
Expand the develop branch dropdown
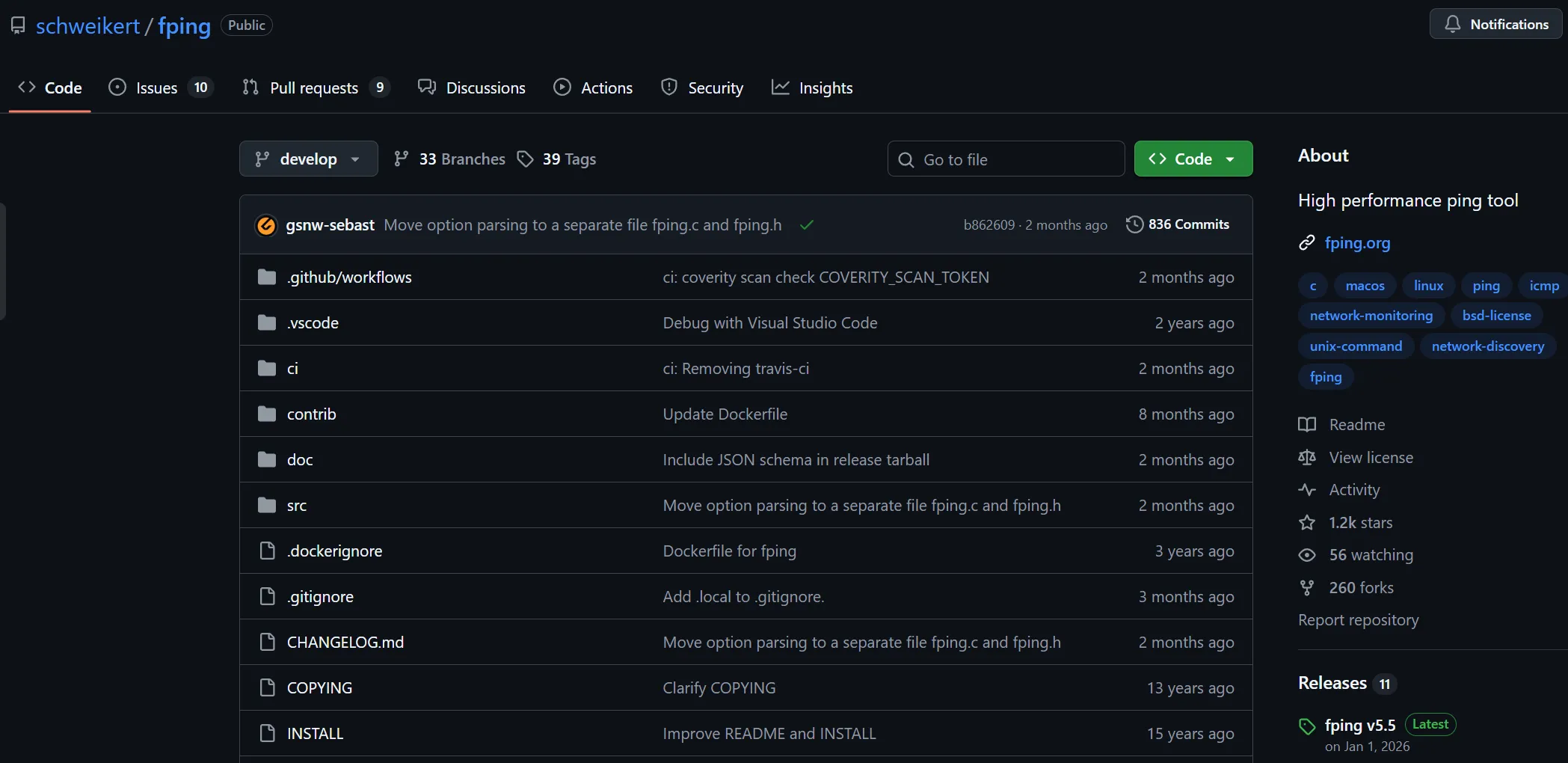308,159
